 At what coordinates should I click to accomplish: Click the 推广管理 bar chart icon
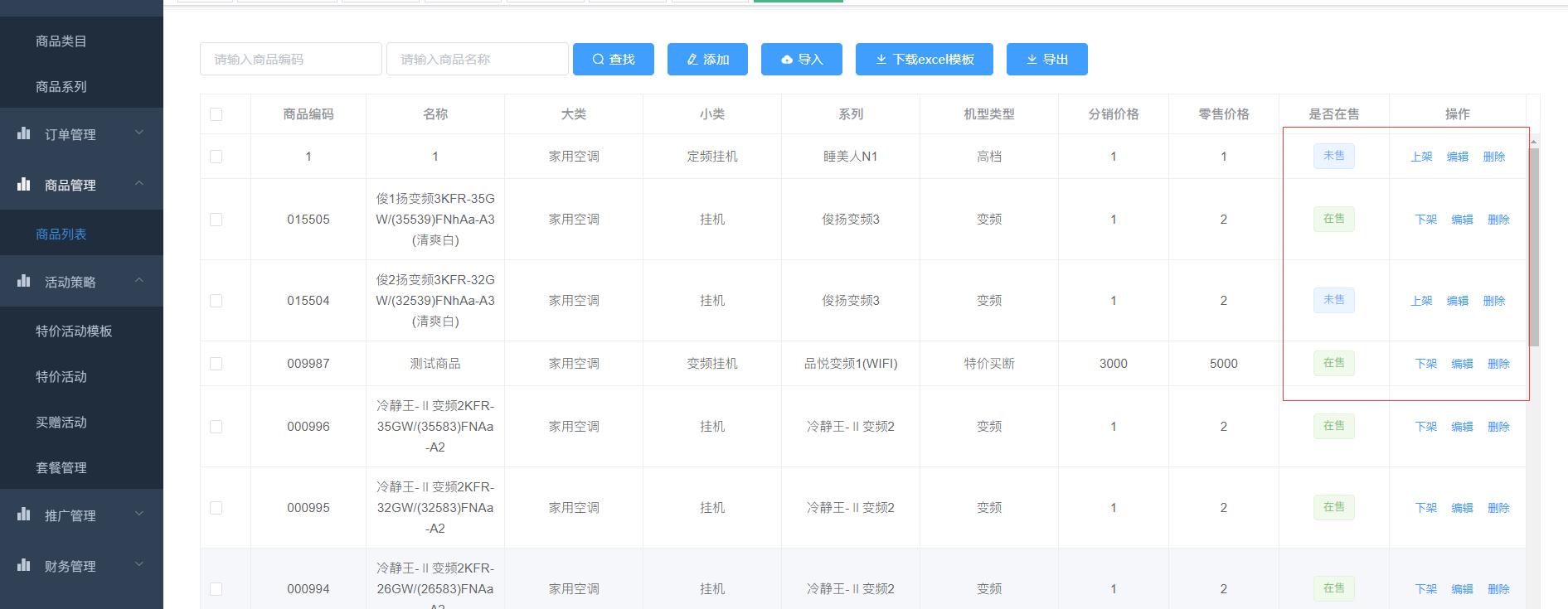tap(24, 515)
